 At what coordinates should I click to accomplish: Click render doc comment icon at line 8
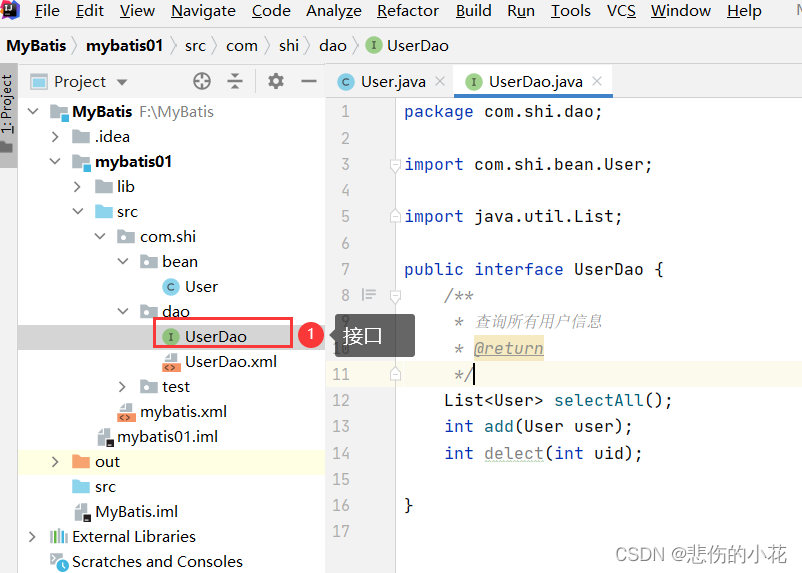(x=369, y=295)
